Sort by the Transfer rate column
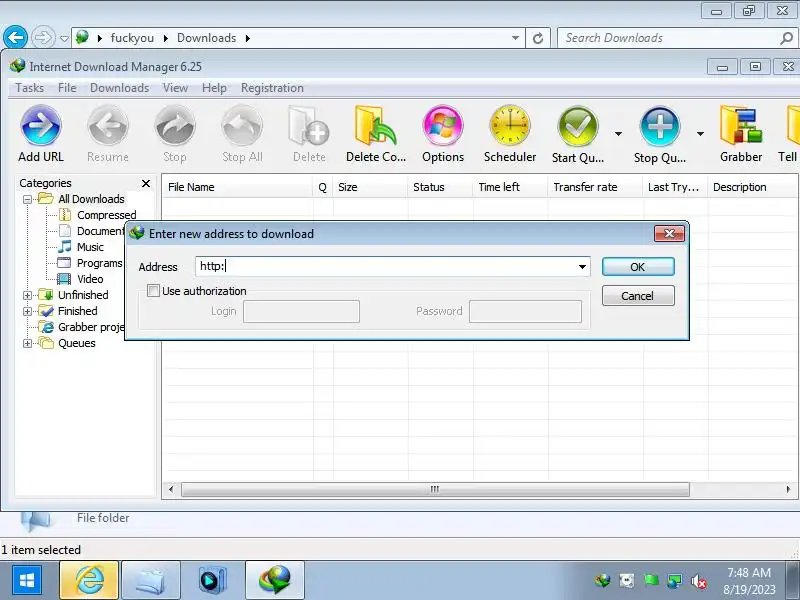Screen dimensions: 800x600 (x=595, y=187)
